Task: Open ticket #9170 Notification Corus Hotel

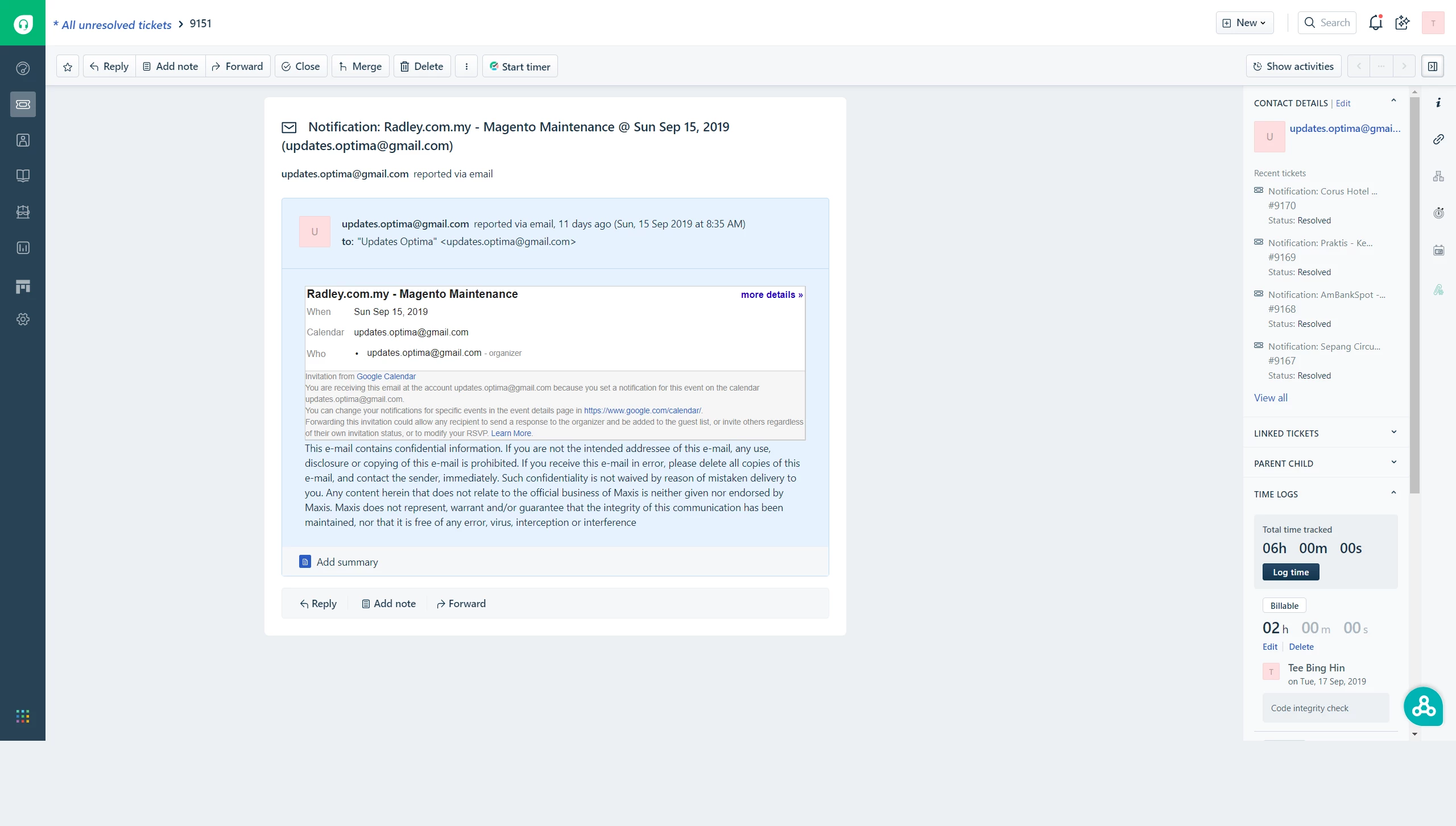Action: click(x=1322, y=190)
